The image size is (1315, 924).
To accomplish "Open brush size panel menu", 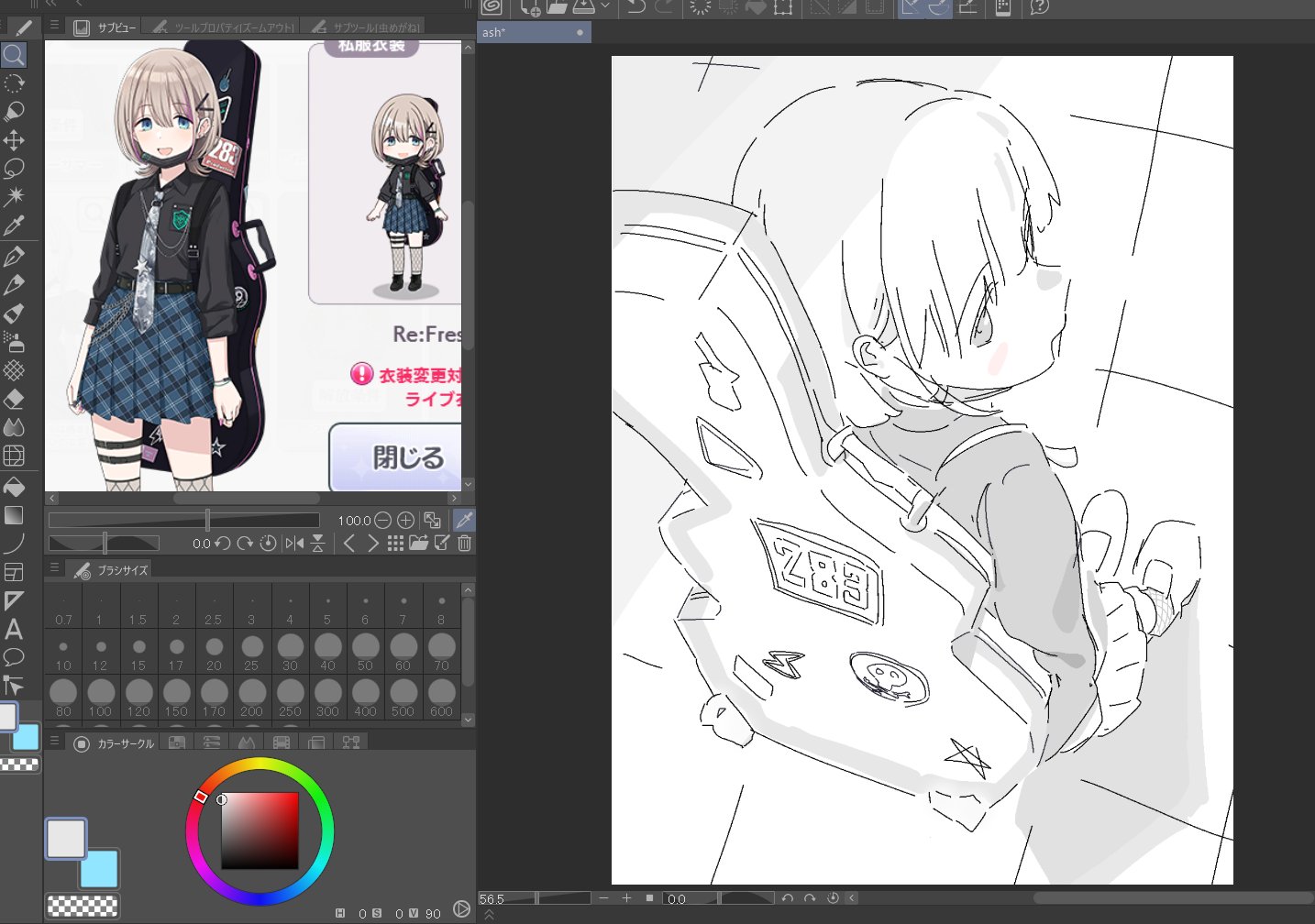I will coord(54,568).
